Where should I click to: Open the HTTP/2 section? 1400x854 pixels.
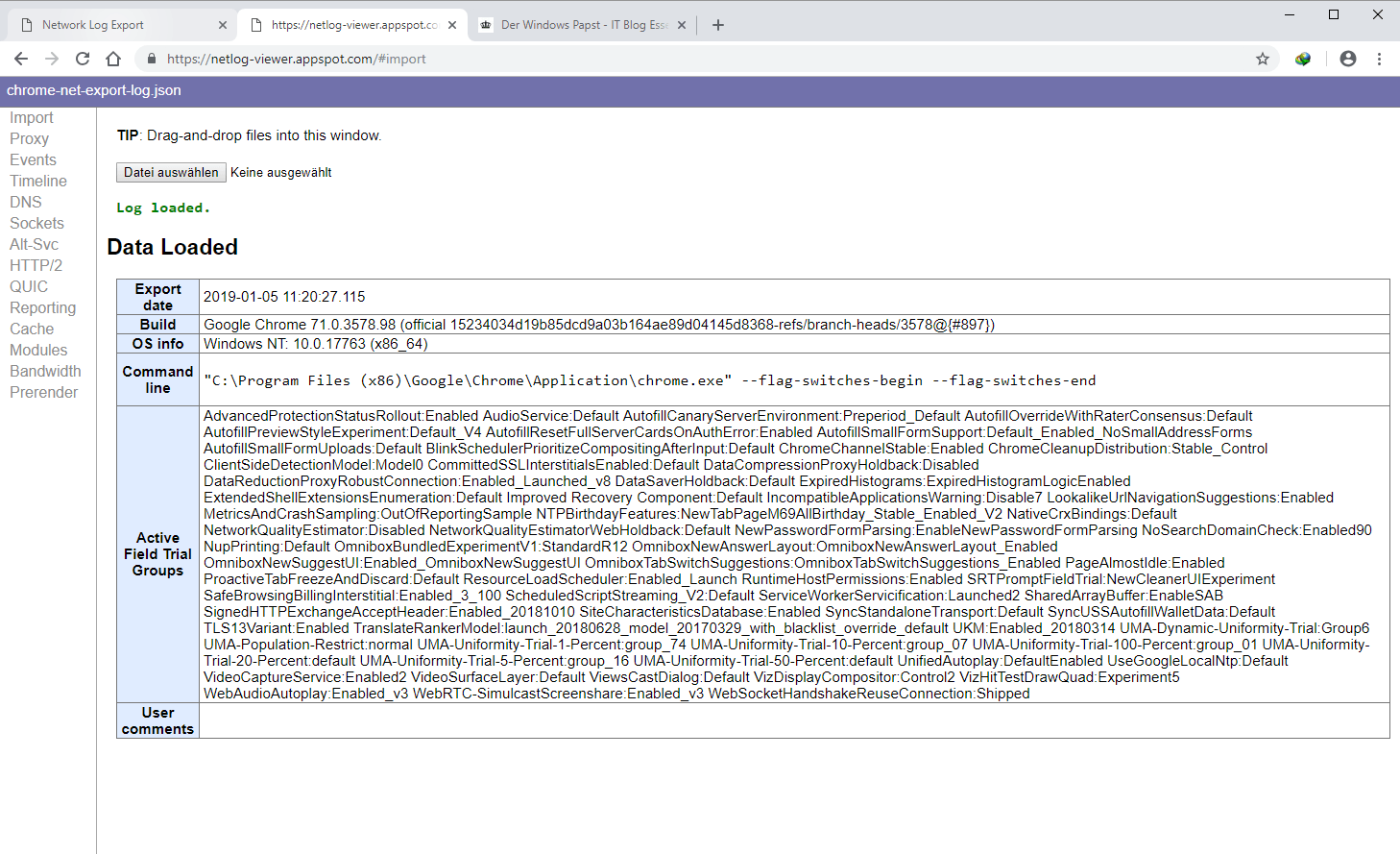36,265
